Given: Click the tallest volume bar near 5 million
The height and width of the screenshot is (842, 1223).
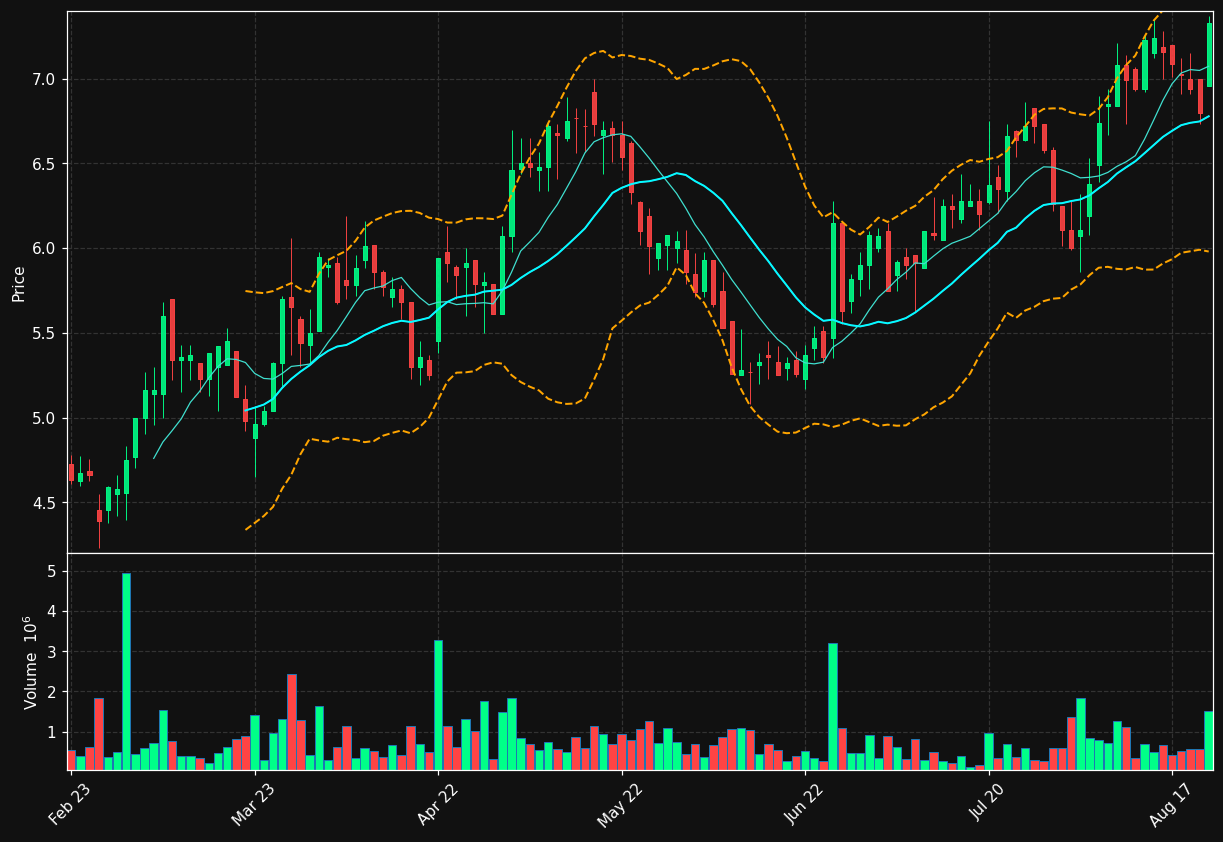Looking at the screenshot, I should pyautogui.click(x=126, y=671).
